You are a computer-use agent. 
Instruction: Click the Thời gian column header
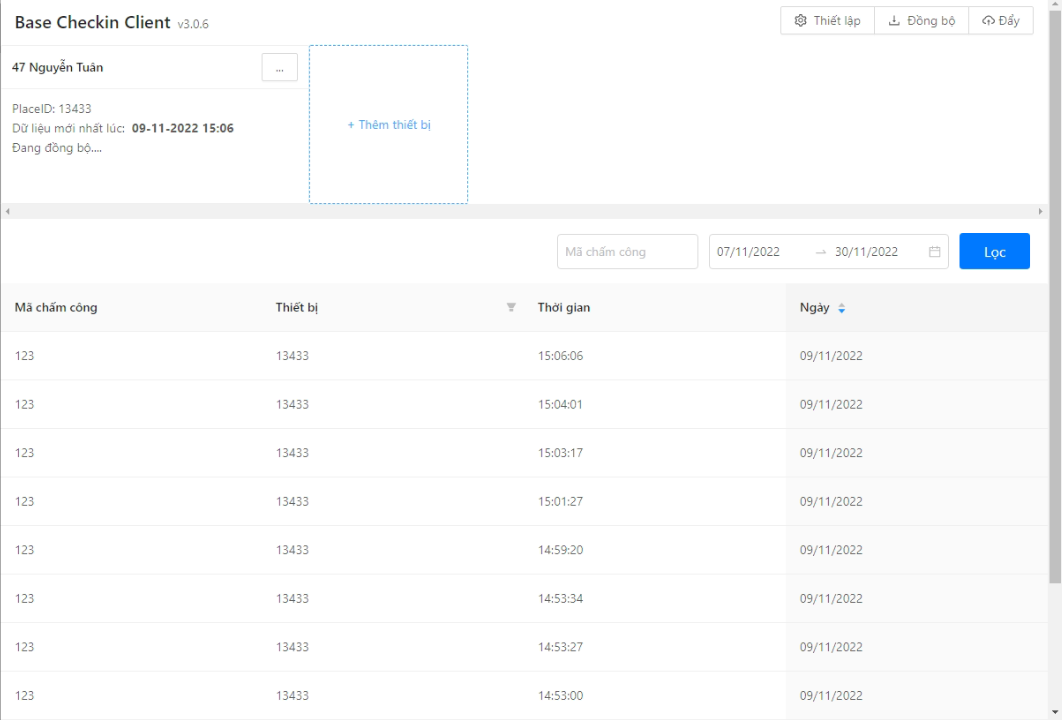pos(564,308)
